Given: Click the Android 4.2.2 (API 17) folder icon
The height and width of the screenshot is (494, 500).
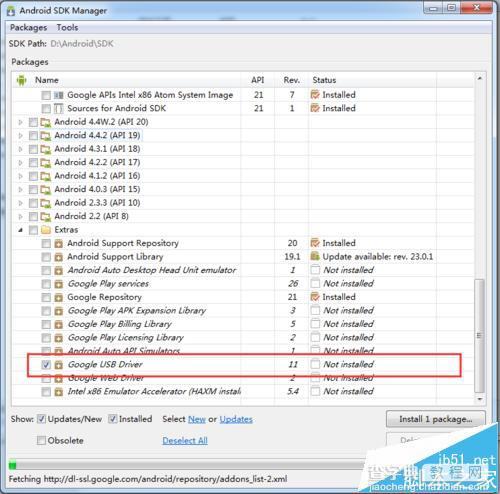Looking at the screenshot, I should (45, 163).
